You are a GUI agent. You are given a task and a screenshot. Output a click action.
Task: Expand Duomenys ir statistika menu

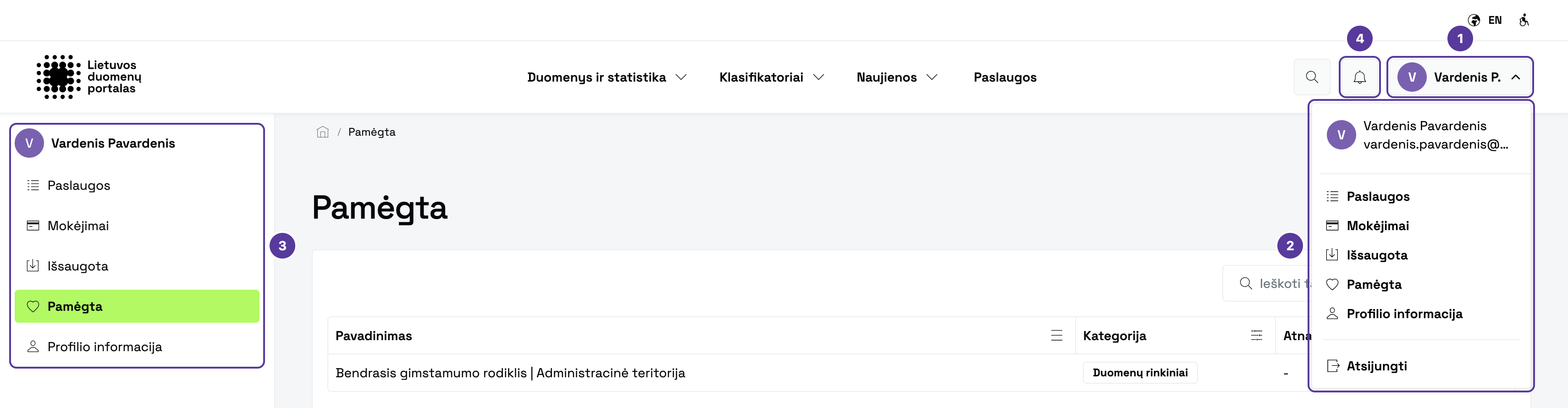(607, 77)
